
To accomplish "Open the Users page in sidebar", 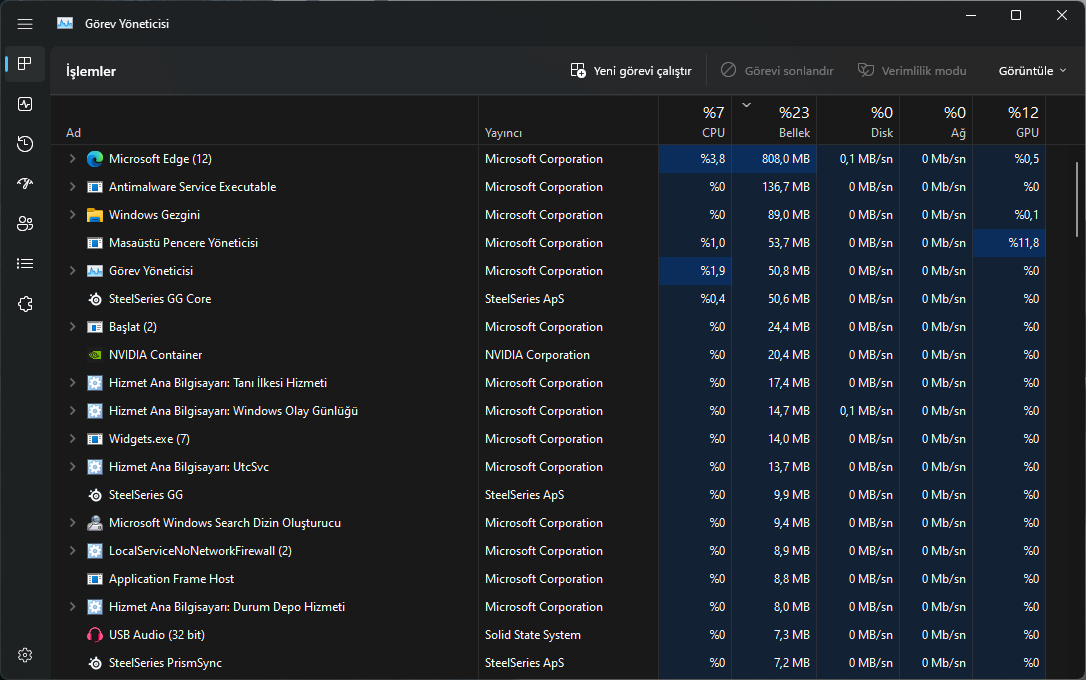I will [x=25, y=224].
